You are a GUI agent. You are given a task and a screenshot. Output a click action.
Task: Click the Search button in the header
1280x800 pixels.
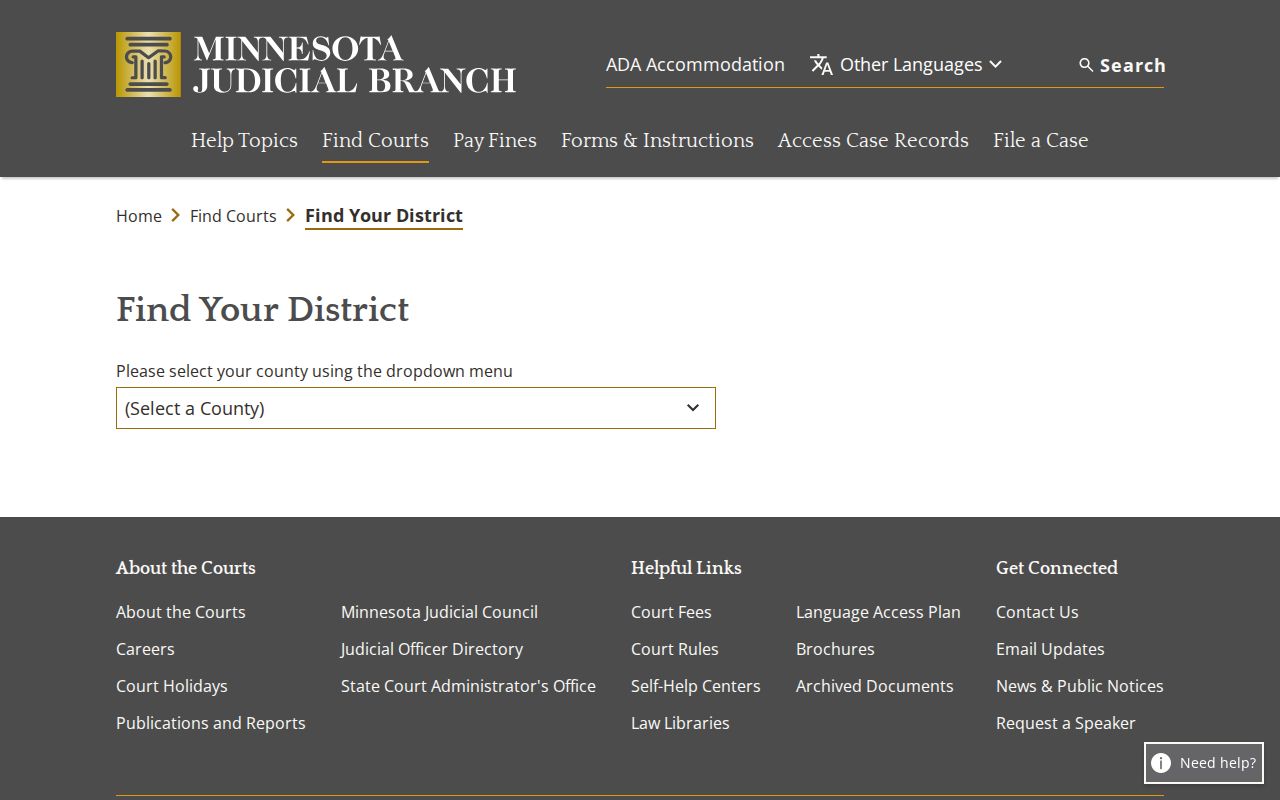1121,65
